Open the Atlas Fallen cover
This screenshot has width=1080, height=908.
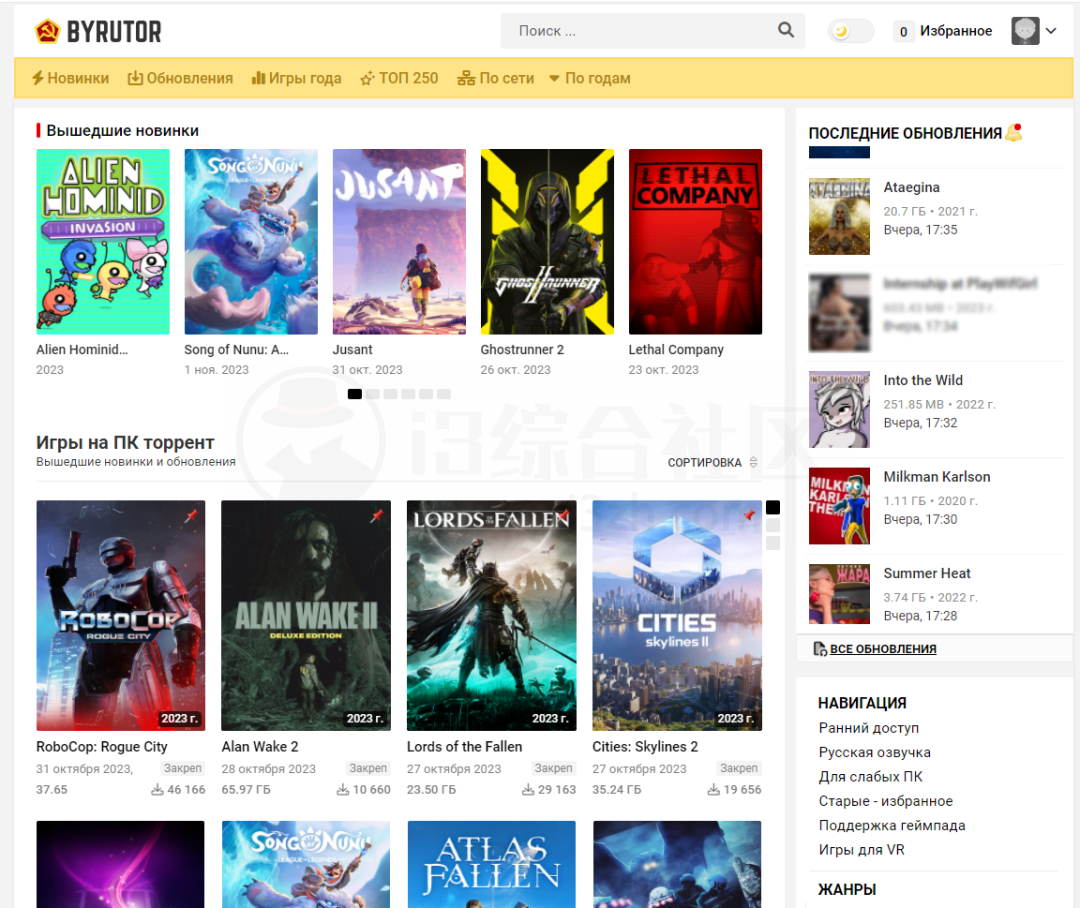pos(492,864)
